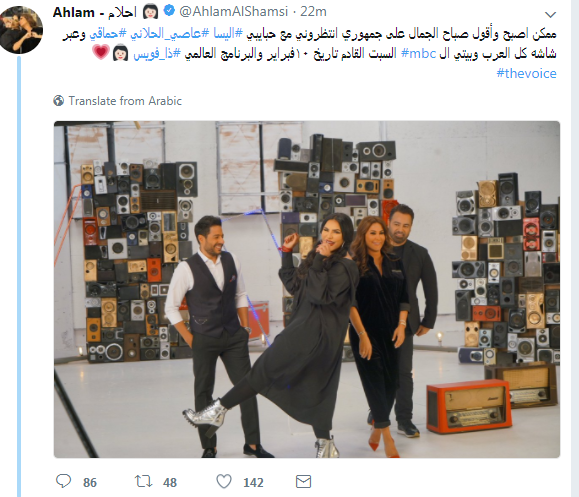
Task: Click the reply speech bubble icon
Action: [x=63, y=481]
